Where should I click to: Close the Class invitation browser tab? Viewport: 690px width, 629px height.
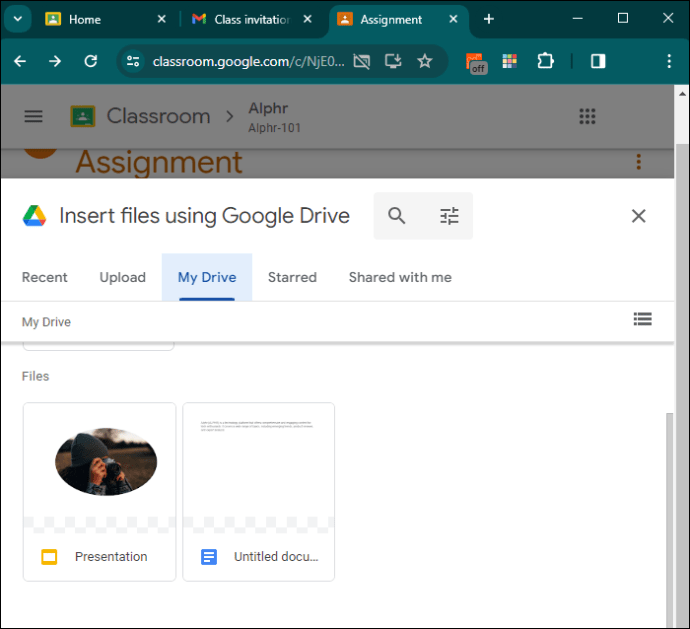click(x=308, y=19)
